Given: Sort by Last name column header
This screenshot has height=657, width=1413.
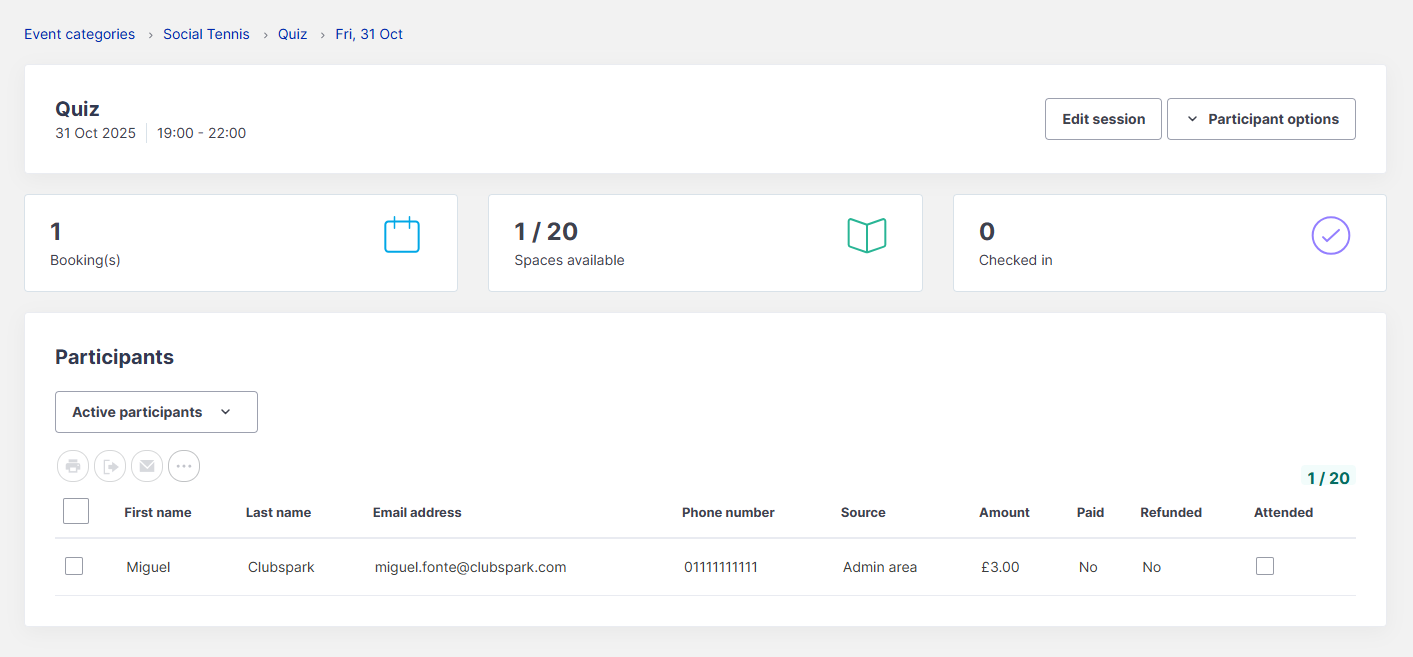Looking at the screenshot, I should (278, 512).
